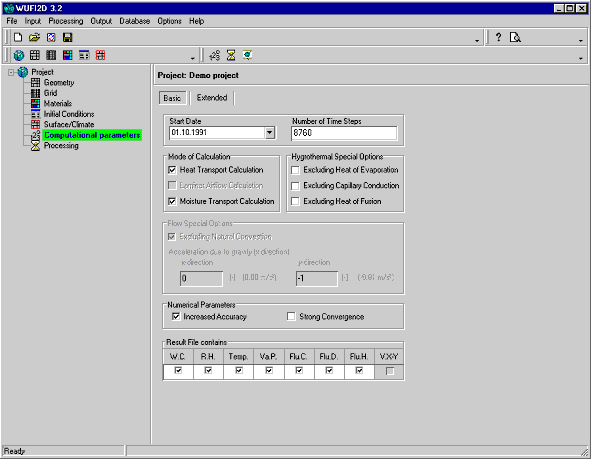Enable Strong Convergence checkbox
Viewport: 591px width, 459px height.
[291, 317]
